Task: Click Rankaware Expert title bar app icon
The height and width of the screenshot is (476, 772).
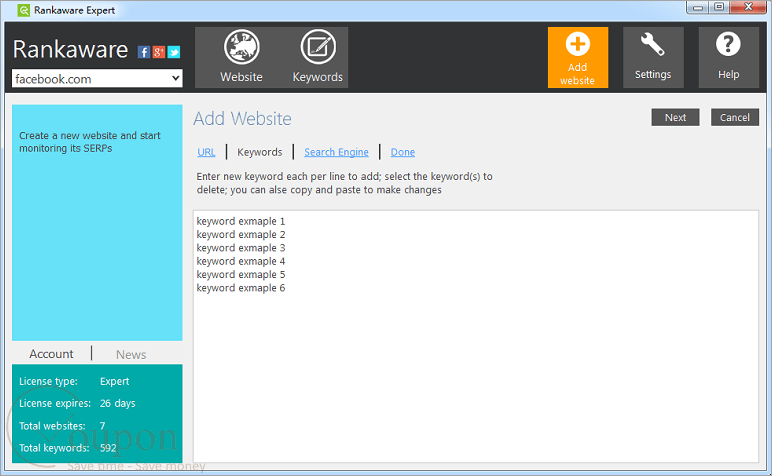Action: (23, 10)
